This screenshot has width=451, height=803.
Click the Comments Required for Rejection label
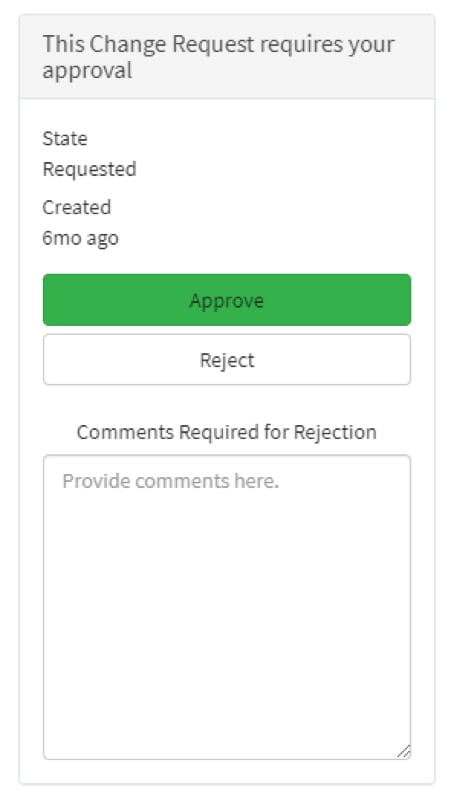(x=227, y=432)
